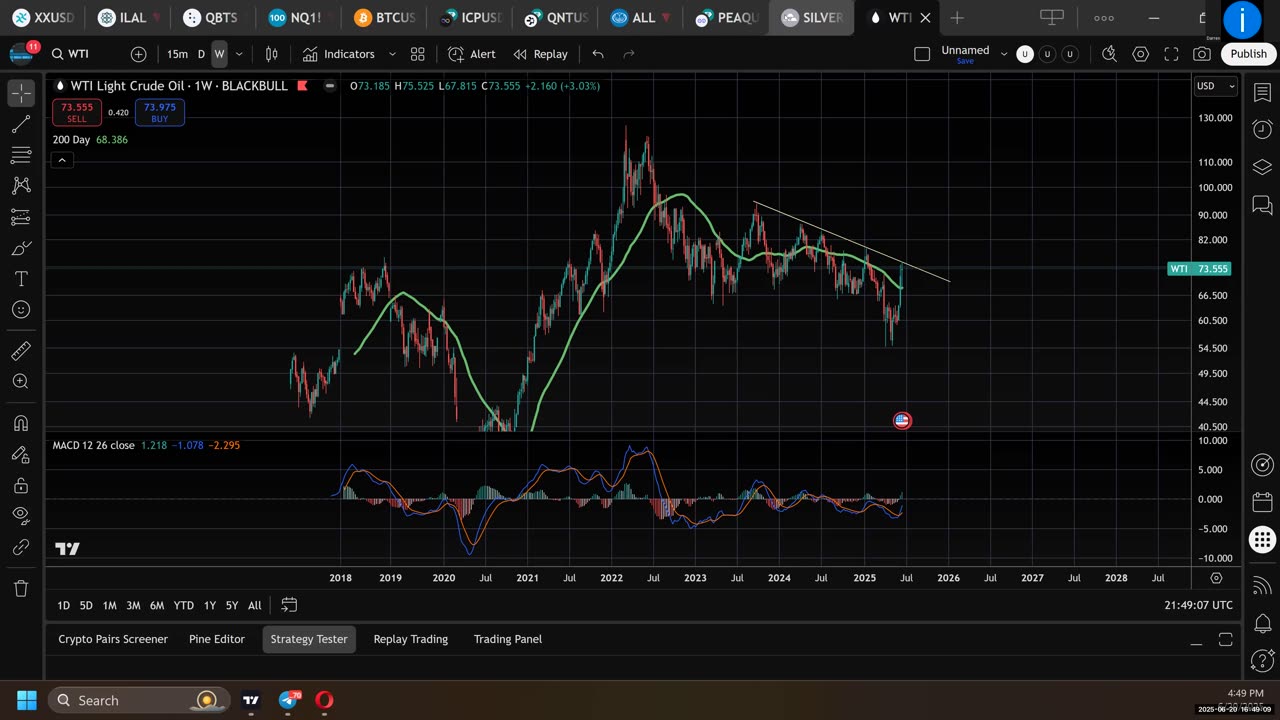Open the object tree layers icon
1280x720 pixels.
pyautogui.click(x=1262, y=167)
